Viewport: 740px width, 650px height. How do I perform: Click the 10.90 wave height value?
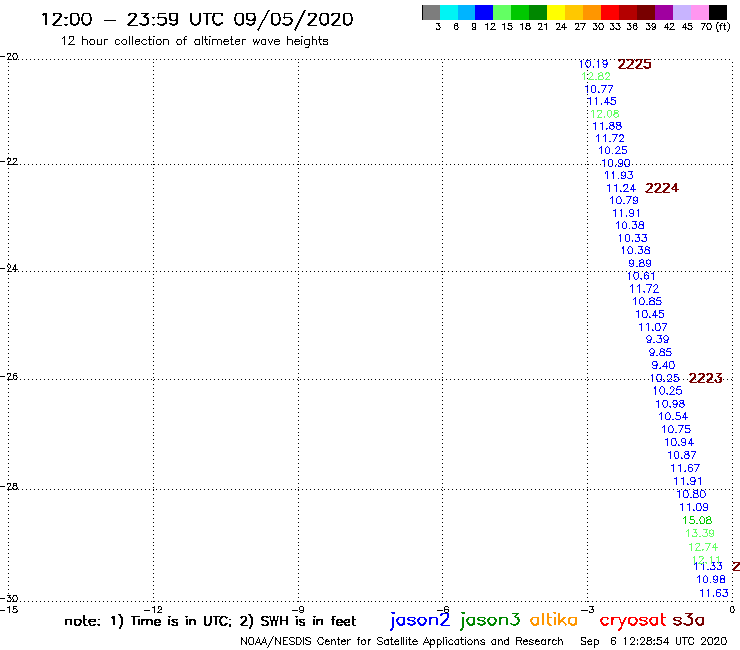point(616,163)
